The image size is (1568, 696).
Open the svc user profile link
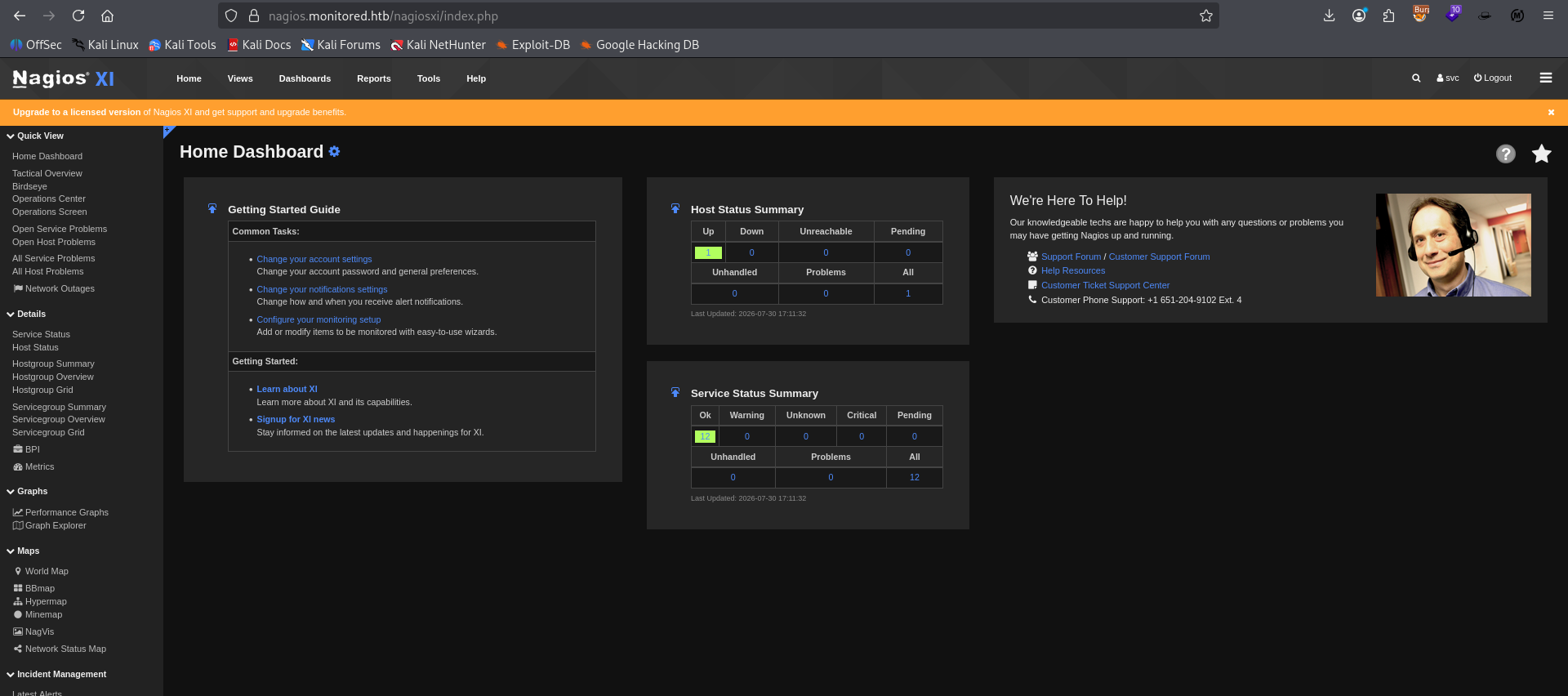point(1448,78)
